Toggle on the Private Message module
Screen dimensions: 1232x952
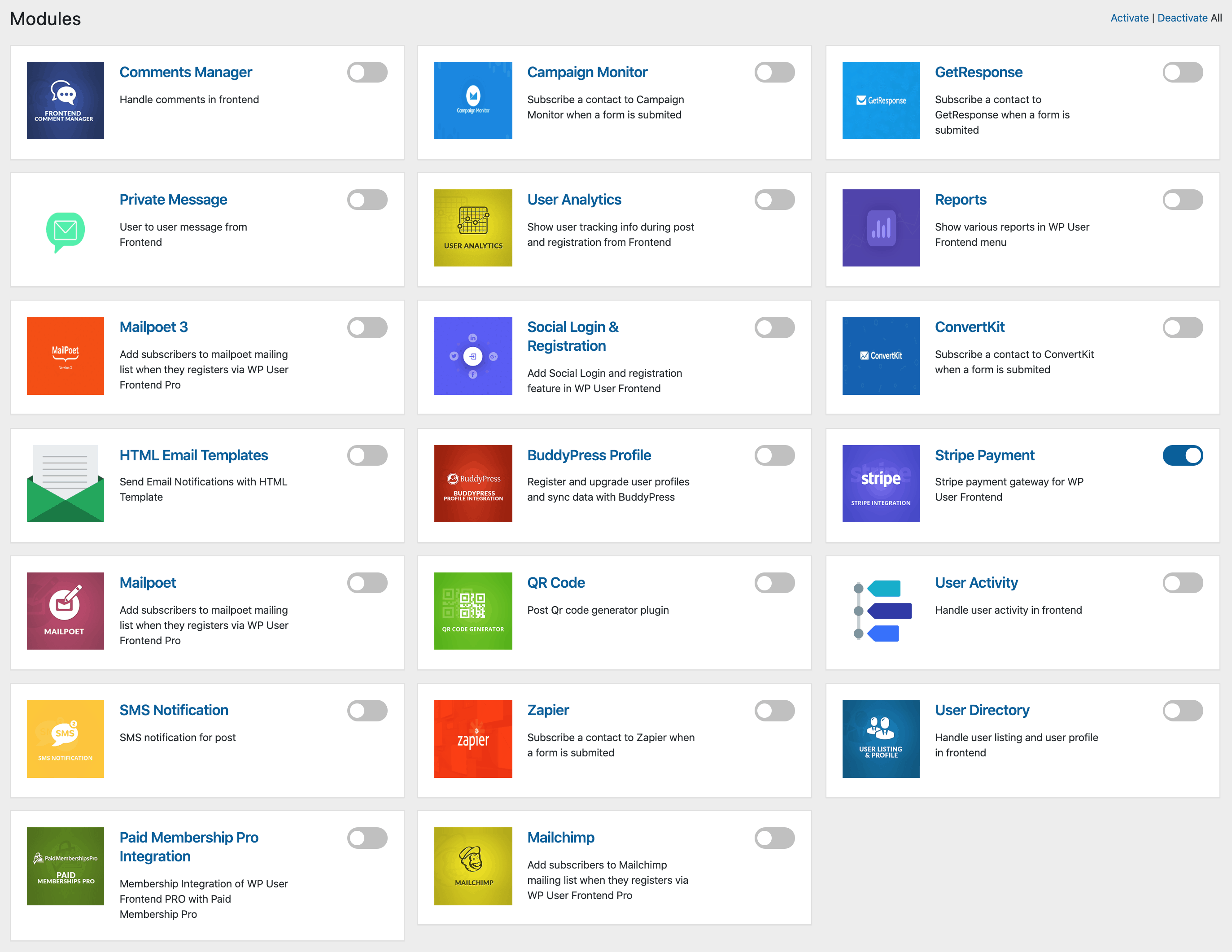click(x=367, y=200)
